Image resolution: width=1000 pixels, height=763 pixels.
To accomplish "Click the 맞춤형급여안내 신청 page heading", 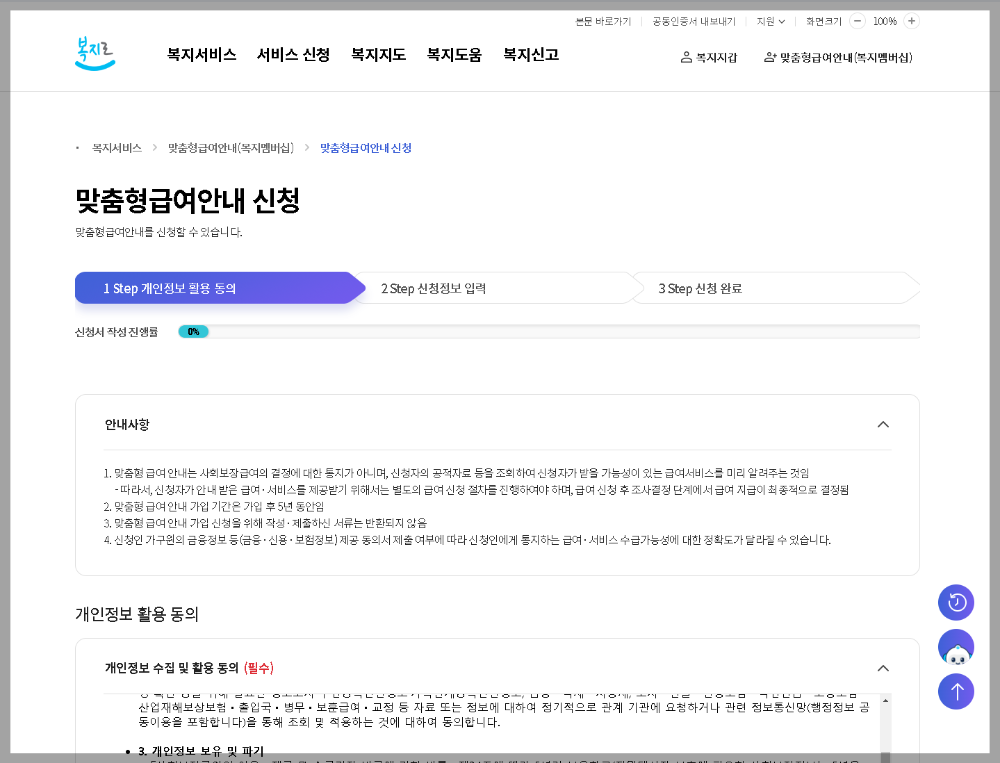I will coord(188,200).
